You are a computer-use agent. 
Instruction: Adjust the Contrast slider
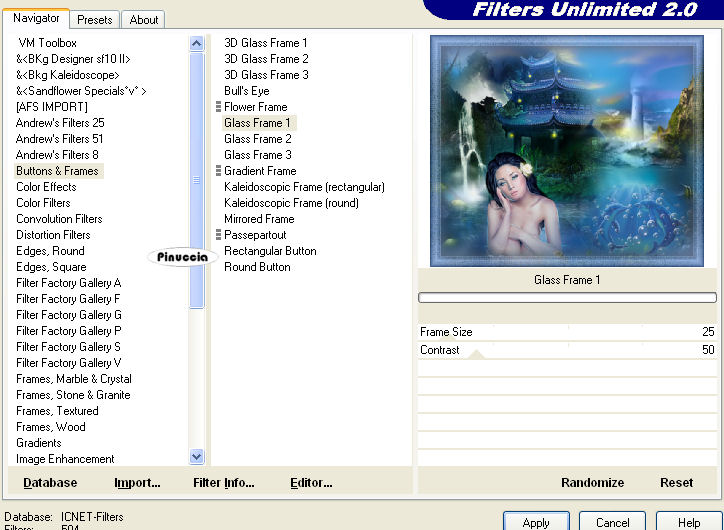[x=567, y=350]
